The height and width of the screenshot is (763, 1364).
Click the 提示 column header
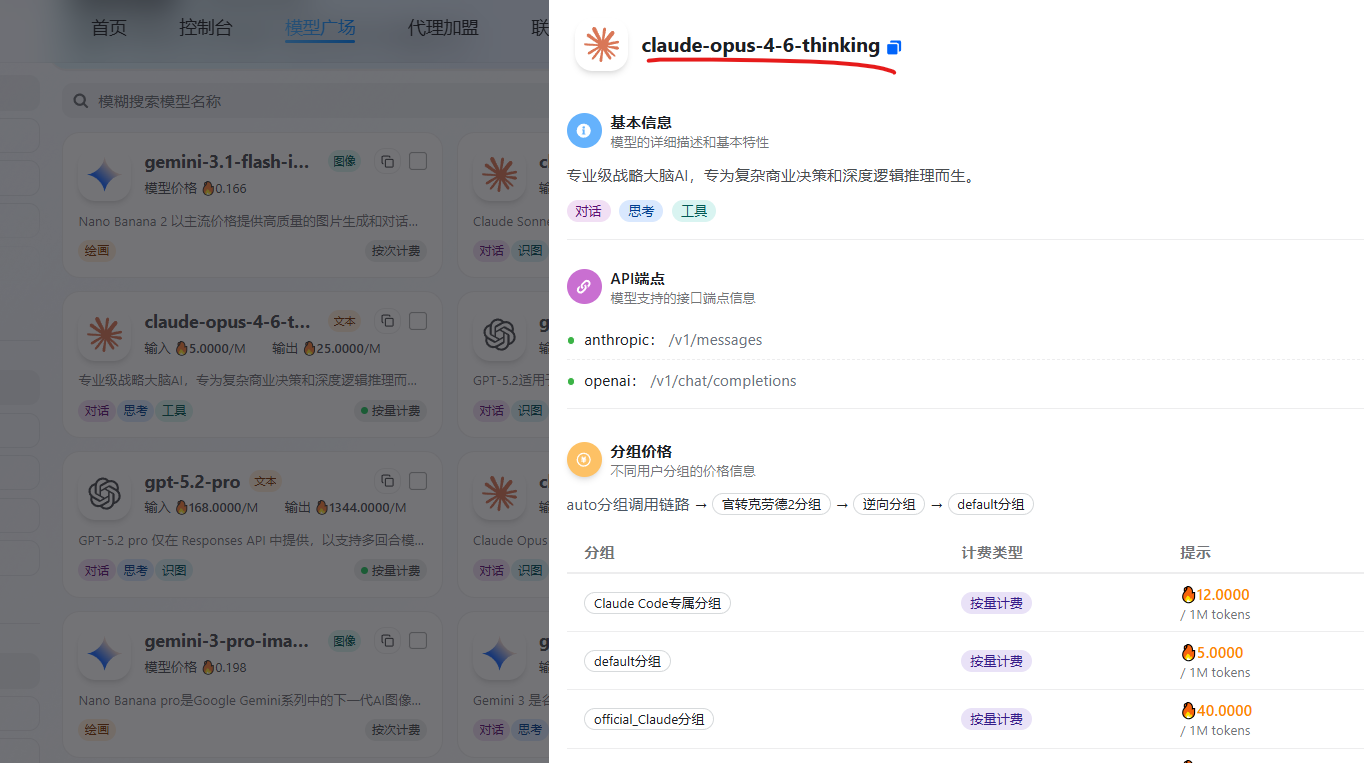pos(1196,552)
